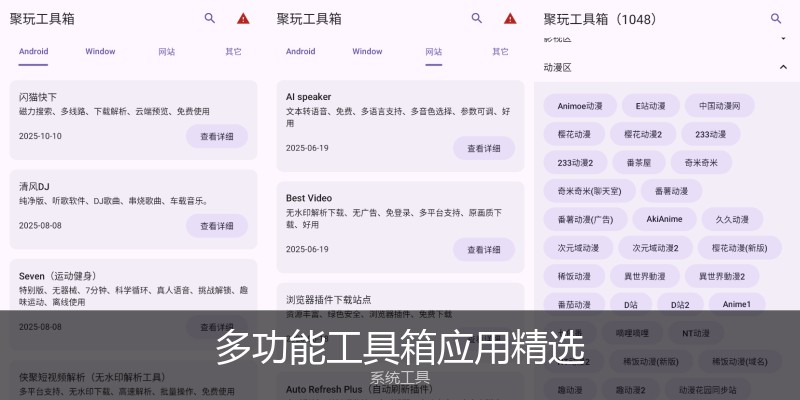The width and height of the screenshot is (800, 400).
Task: Open the E站动漫 chip
Action: pos(650,106)
